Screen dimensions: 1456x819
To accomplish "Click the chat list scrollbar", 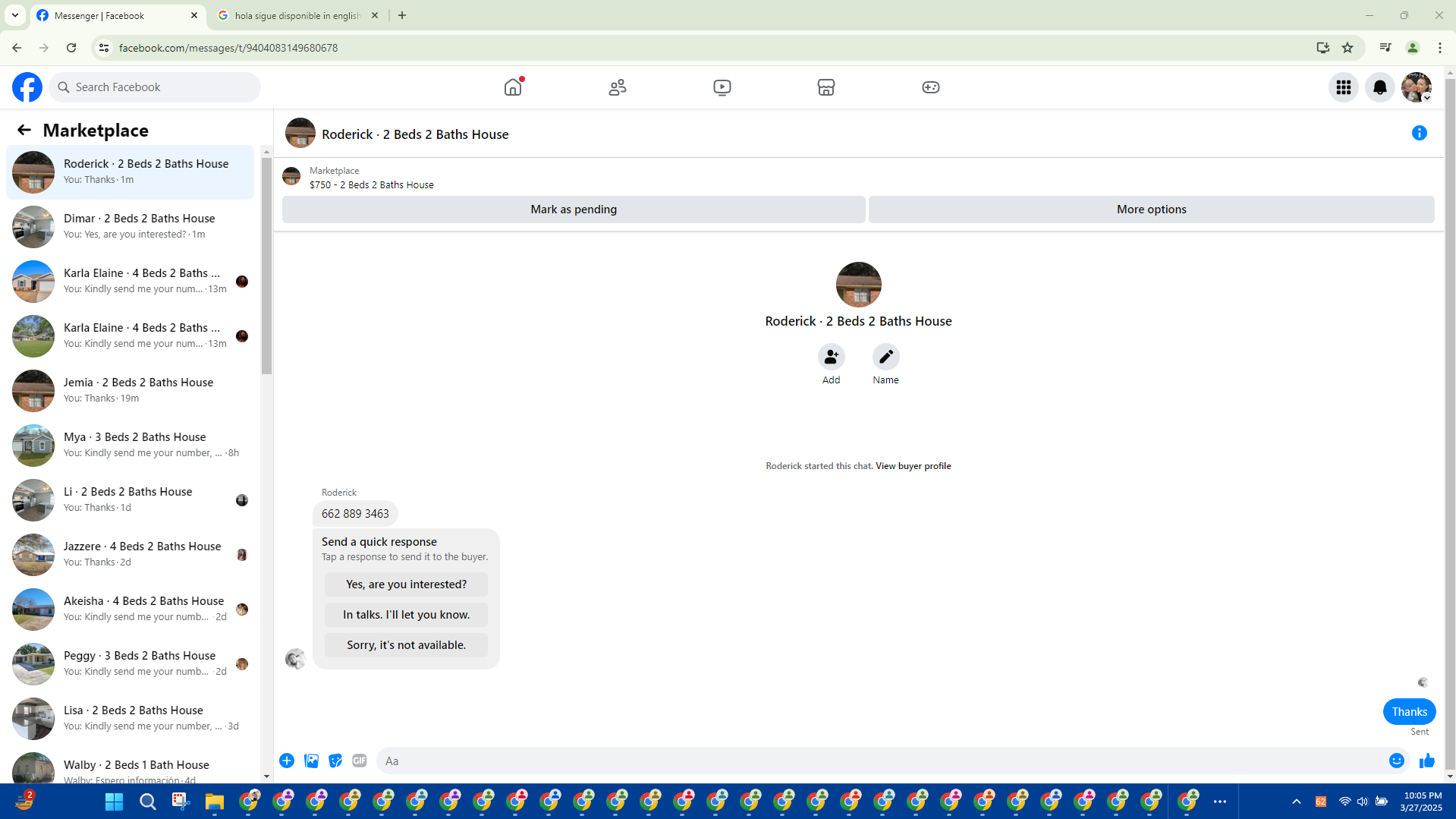I will [x=266, y=266].
